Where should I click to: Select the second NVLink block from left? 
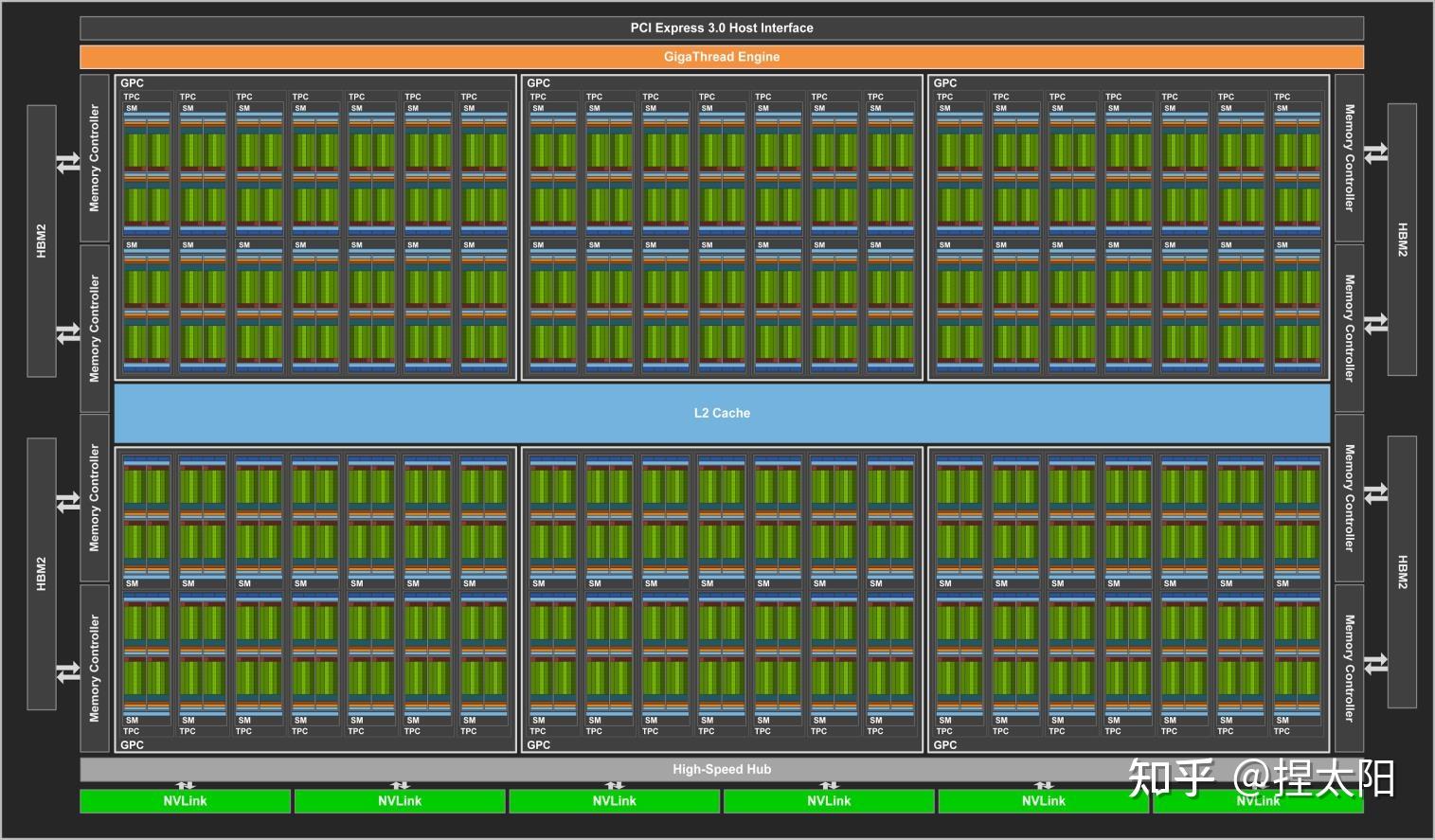point(400,801)
